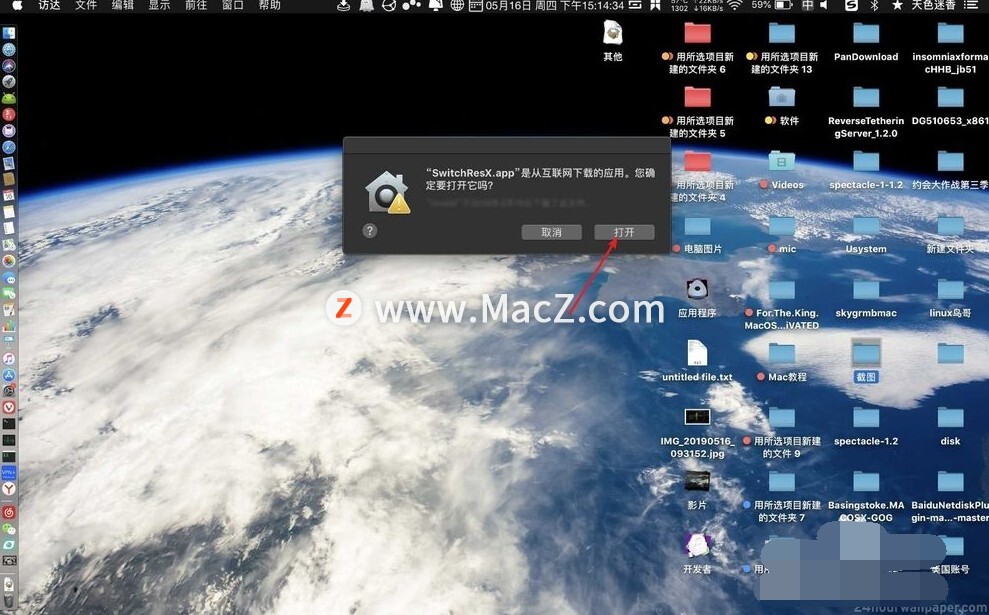Screen dimensions: 989x615
Task: Open the 编辑 menu
Action: 122,5
